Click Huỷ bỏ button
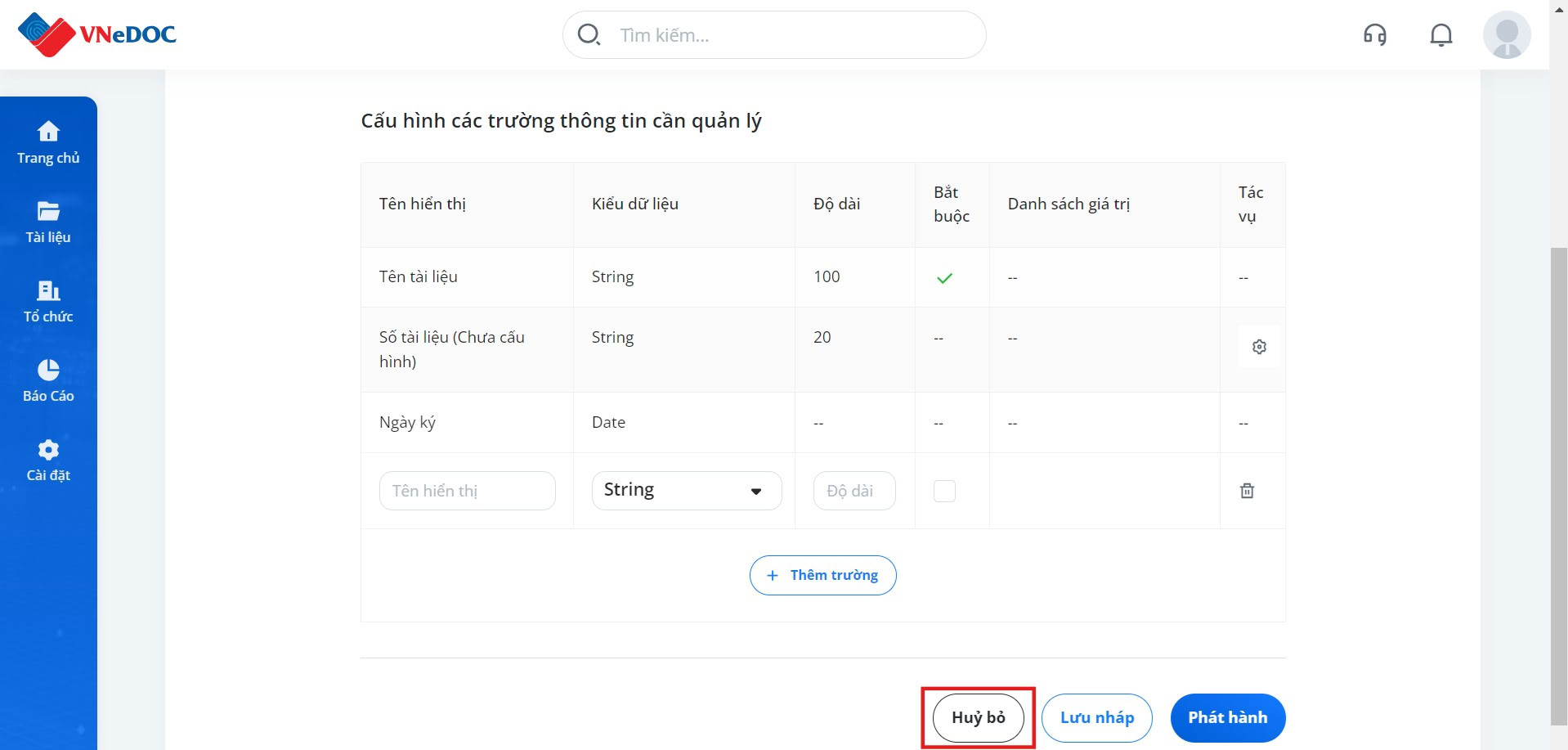Image resolution: width=1568 pixels, height=750 pixels. (978, 718)
